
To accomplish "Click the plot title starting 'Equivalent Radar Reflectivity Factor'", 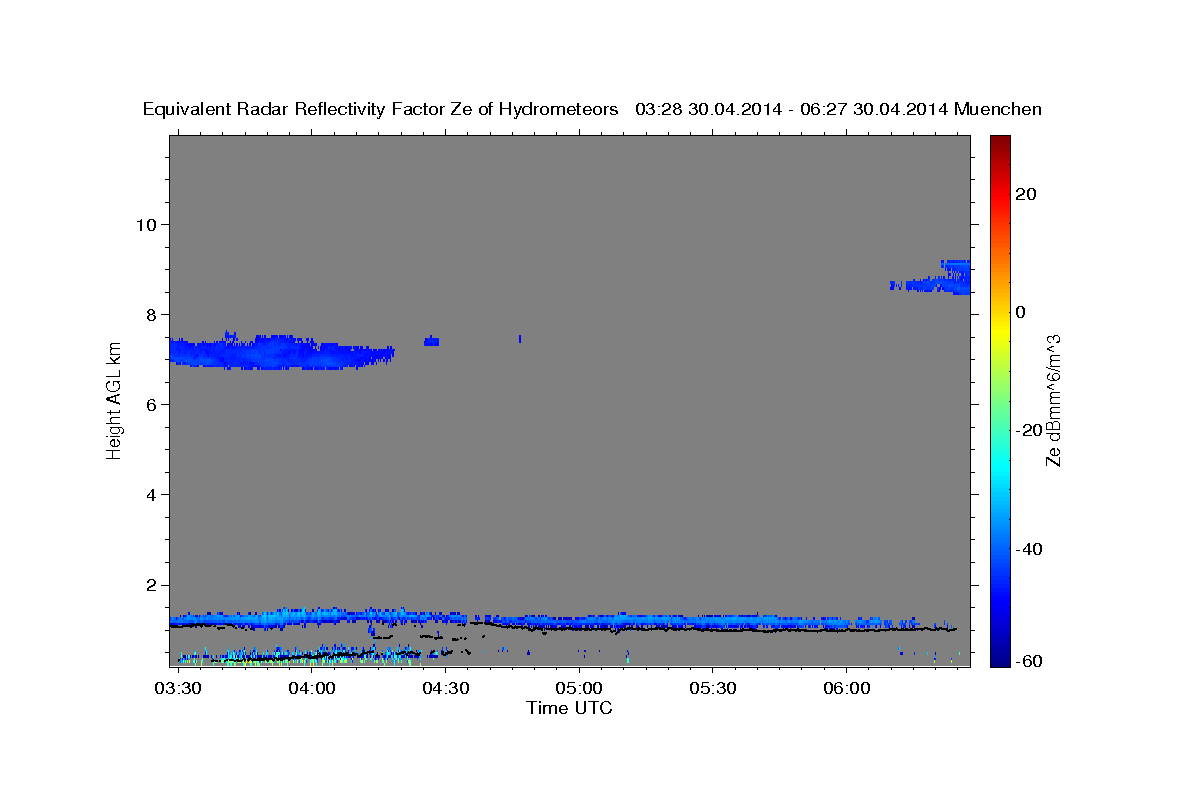I will [592, 109].
